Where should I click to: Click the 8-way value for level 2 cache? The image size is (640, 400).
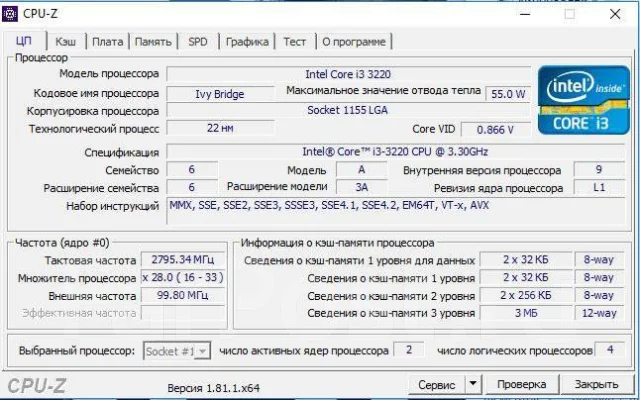point(599,295)
